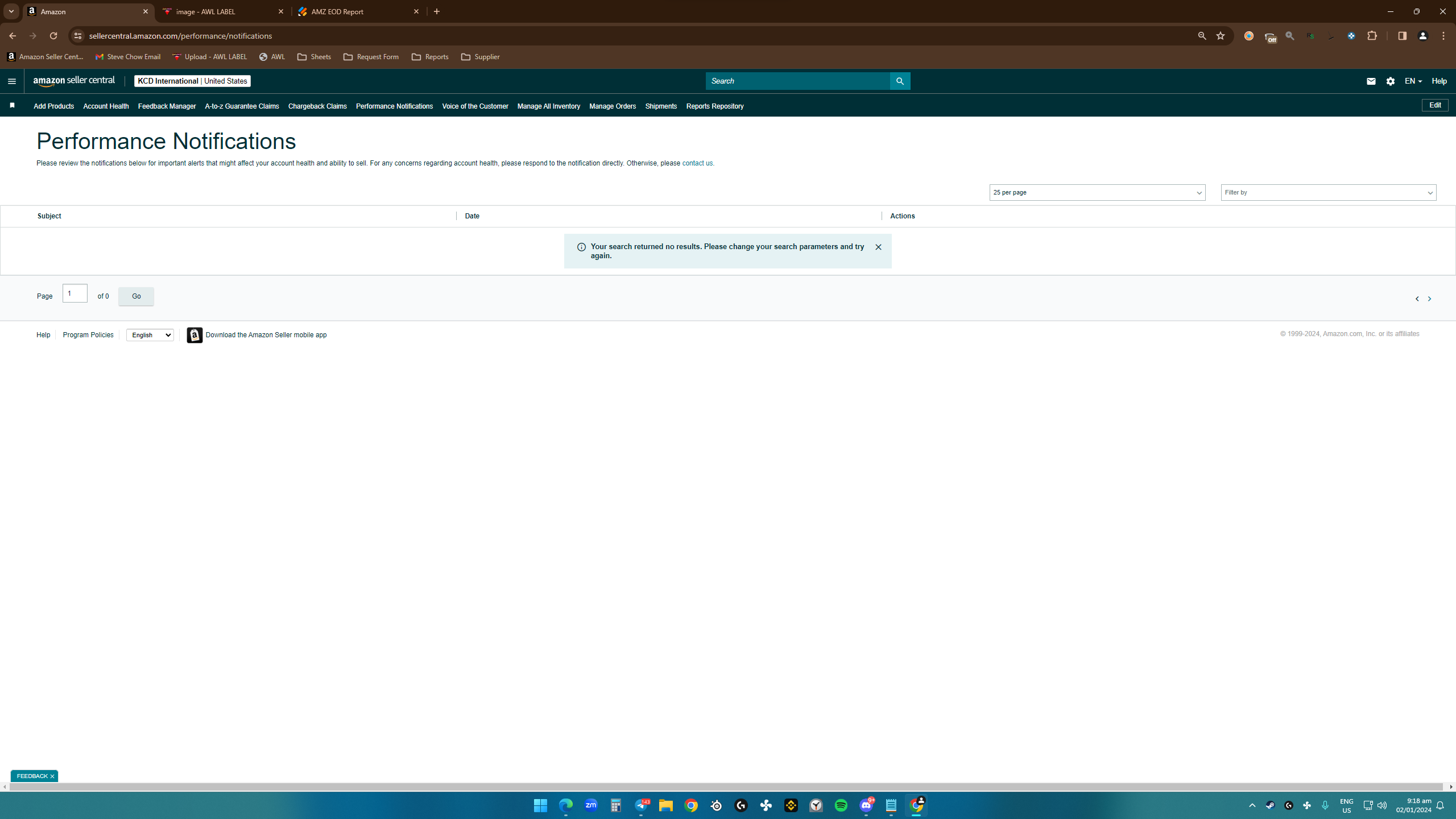The height and width of the screenshot is (819, 1456).
Task: Open the 25 per page dropdown
Action: click(x=1097, y=192)
